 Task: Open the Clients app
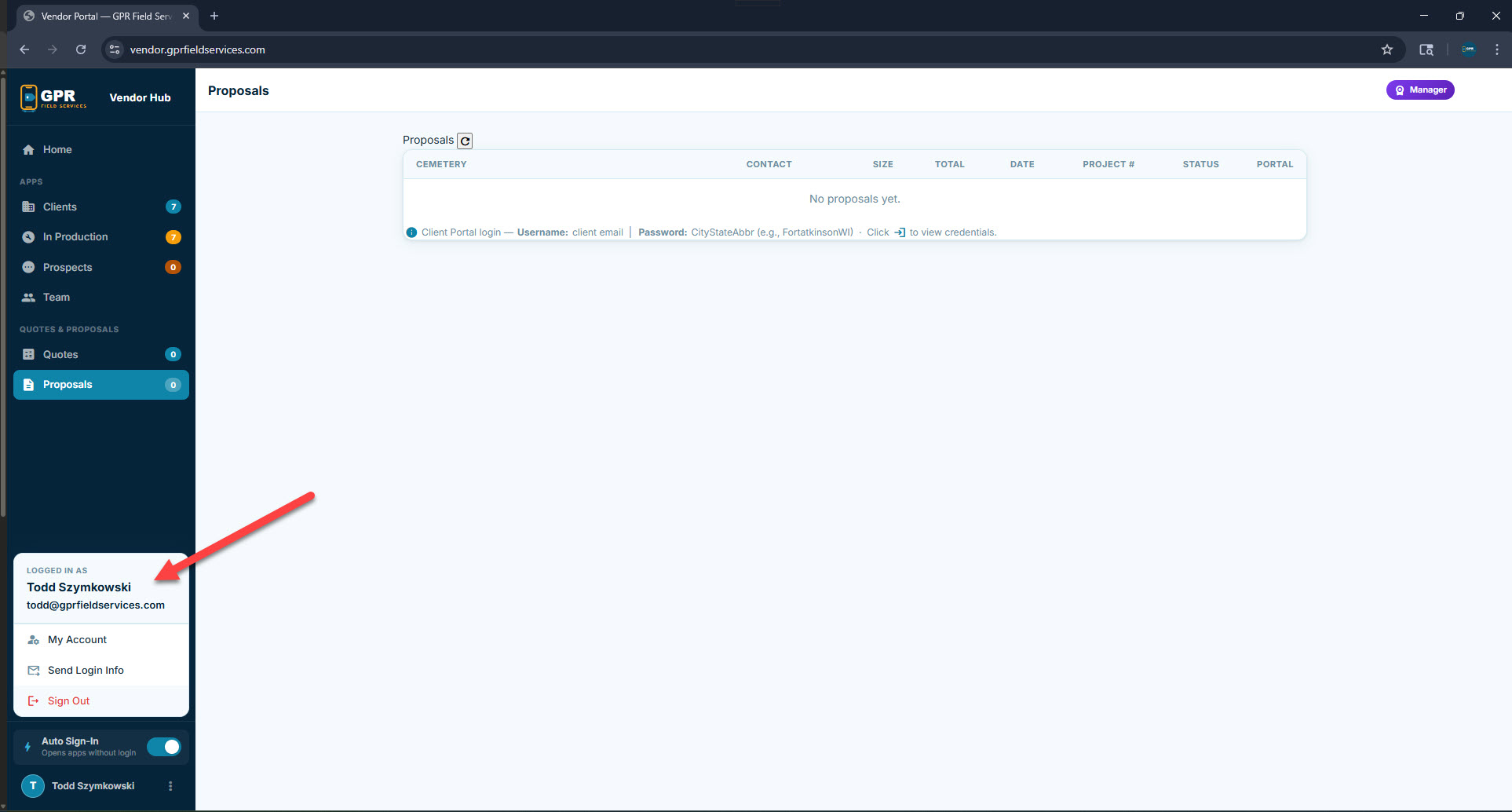coord(60,207)
